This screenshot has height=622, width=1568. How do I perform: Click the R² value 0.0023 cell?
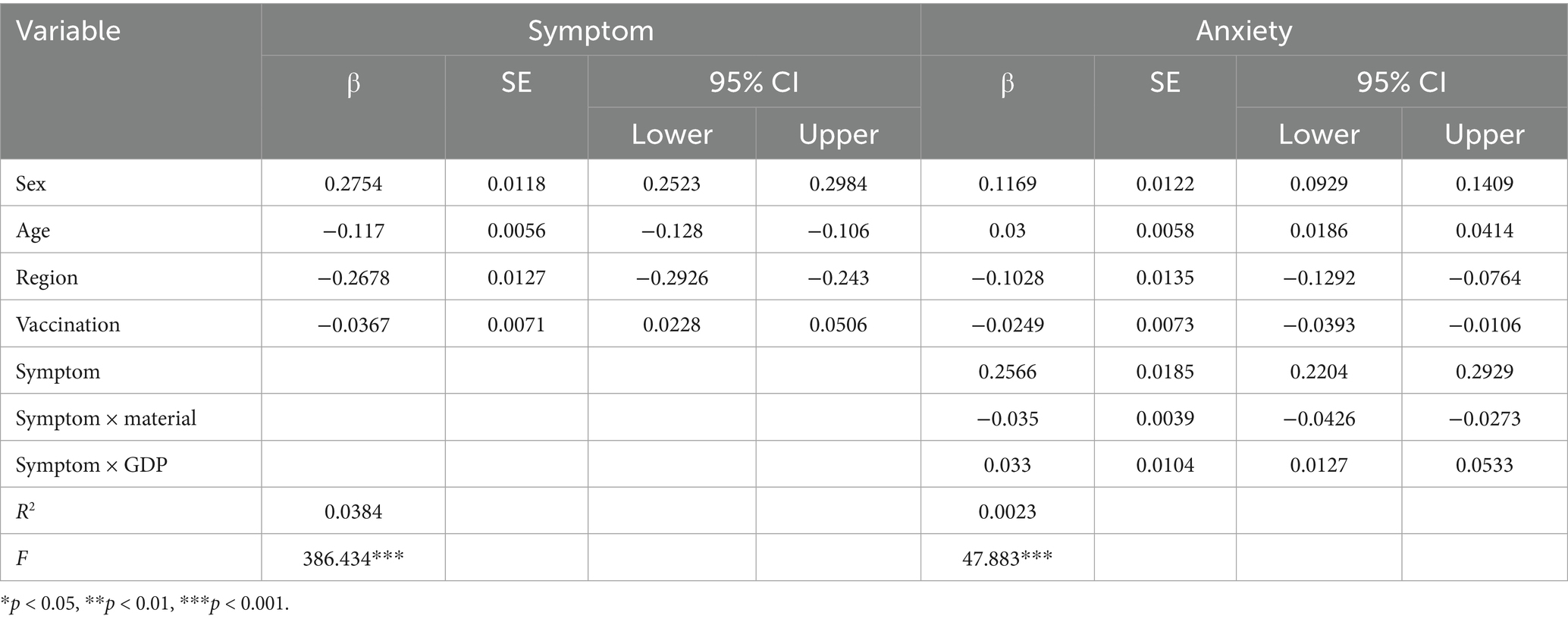[x=1007, y=512]
